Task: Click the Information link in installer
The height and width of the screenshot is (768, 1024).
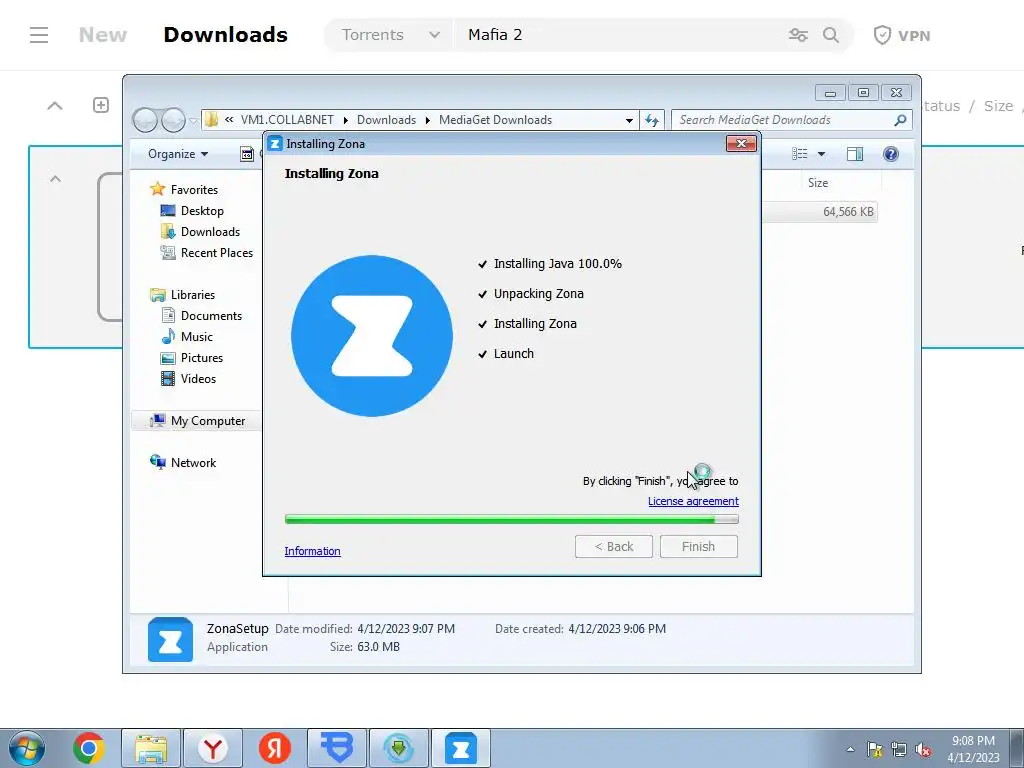Action: click(x=312, y=551)
